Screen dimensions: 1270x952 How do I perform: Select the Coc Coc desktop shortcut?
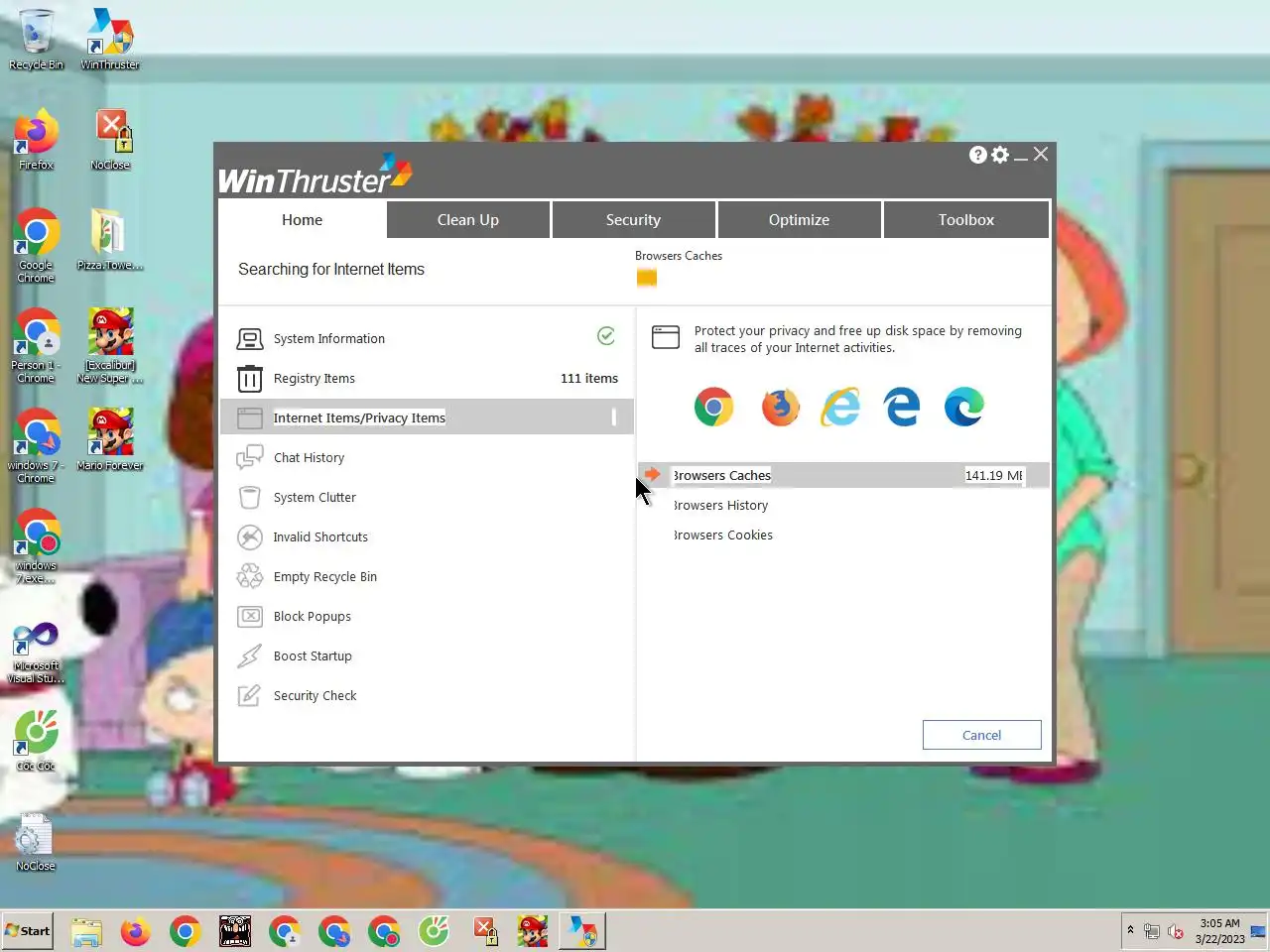pyautogui.click(x=36, y=742)
